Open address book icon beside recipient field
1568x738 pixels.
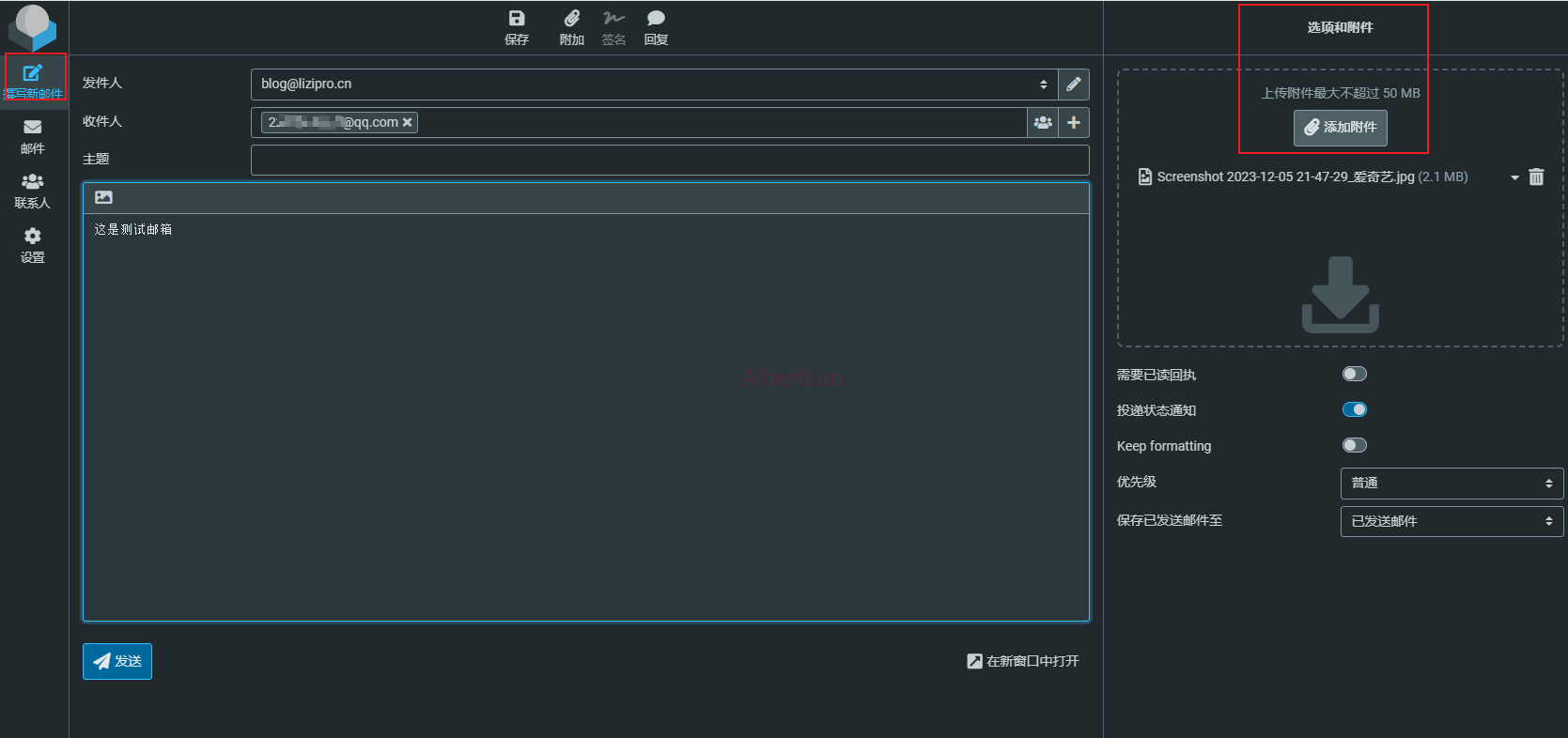point(1043,123)
